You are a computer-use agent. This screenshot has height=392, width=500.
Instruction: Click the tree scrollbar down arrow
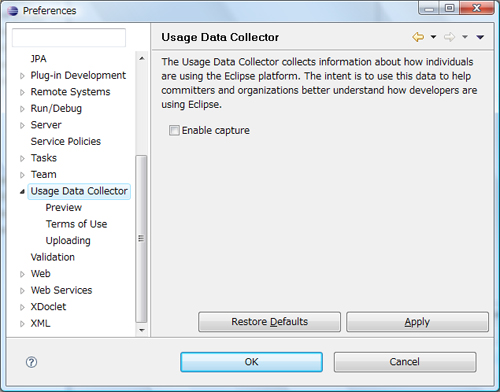tap(142, 330)
